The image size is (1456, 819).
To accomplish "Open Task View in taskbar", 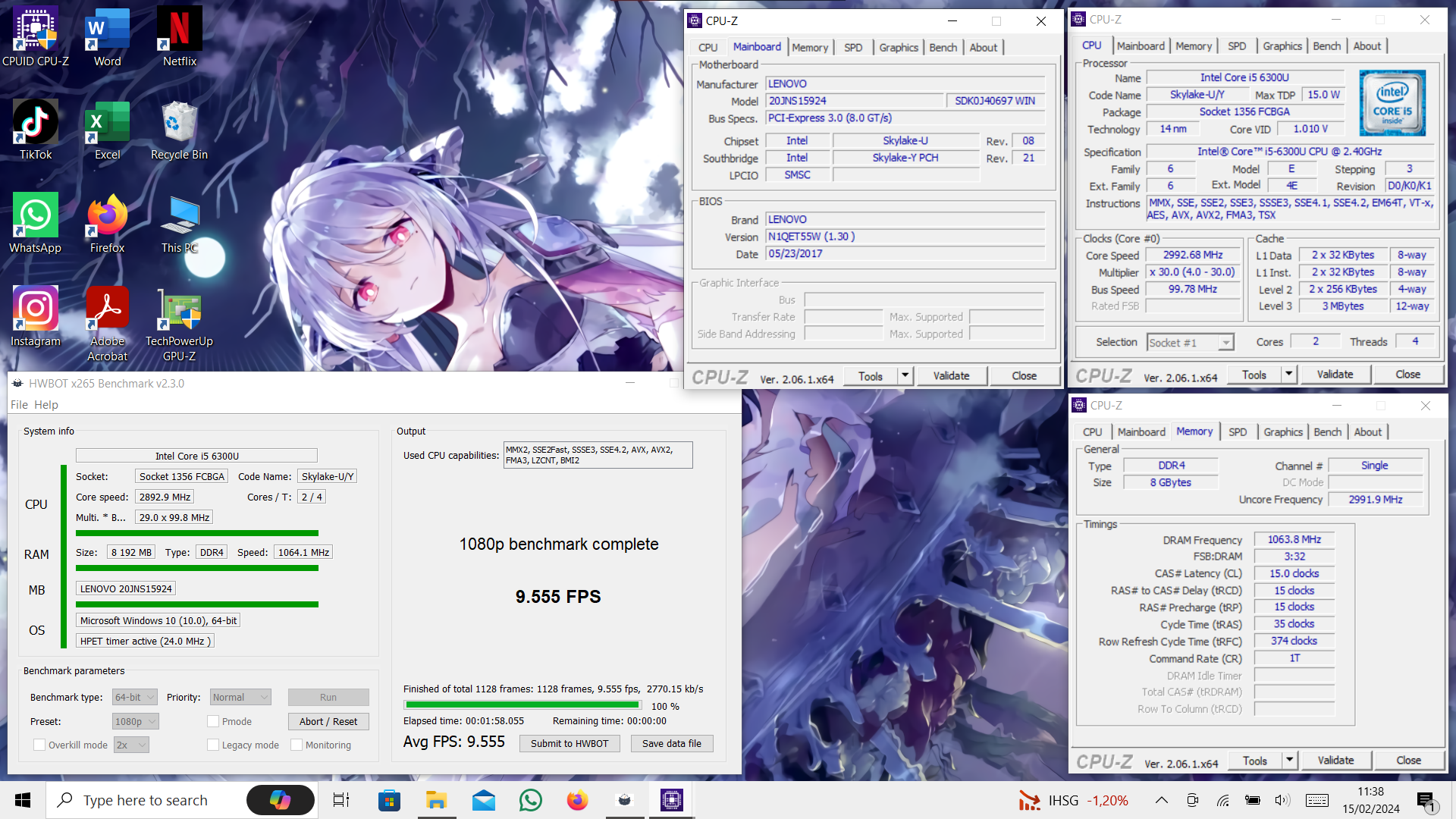I will pyautogui.click(x=341, y=800).
